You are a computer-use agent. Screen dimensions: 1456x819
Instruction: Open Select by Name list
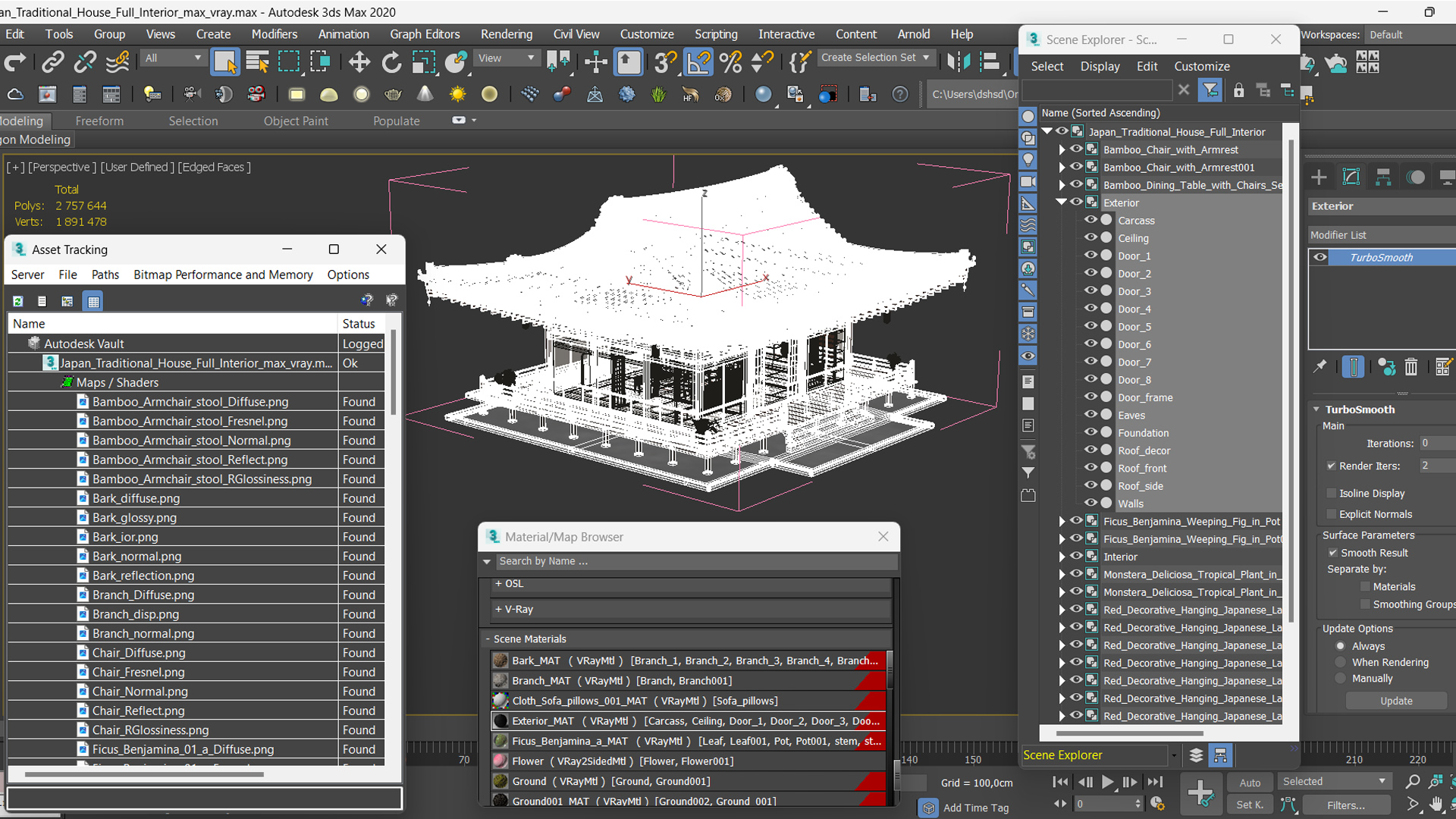[x=257, y=61]
